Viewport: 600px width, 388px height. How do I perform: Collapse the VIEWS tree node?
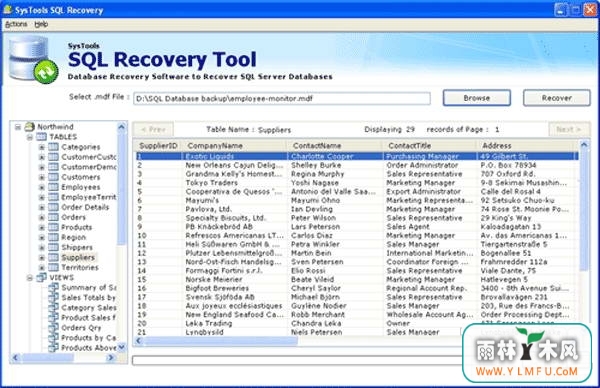(29, 277)
